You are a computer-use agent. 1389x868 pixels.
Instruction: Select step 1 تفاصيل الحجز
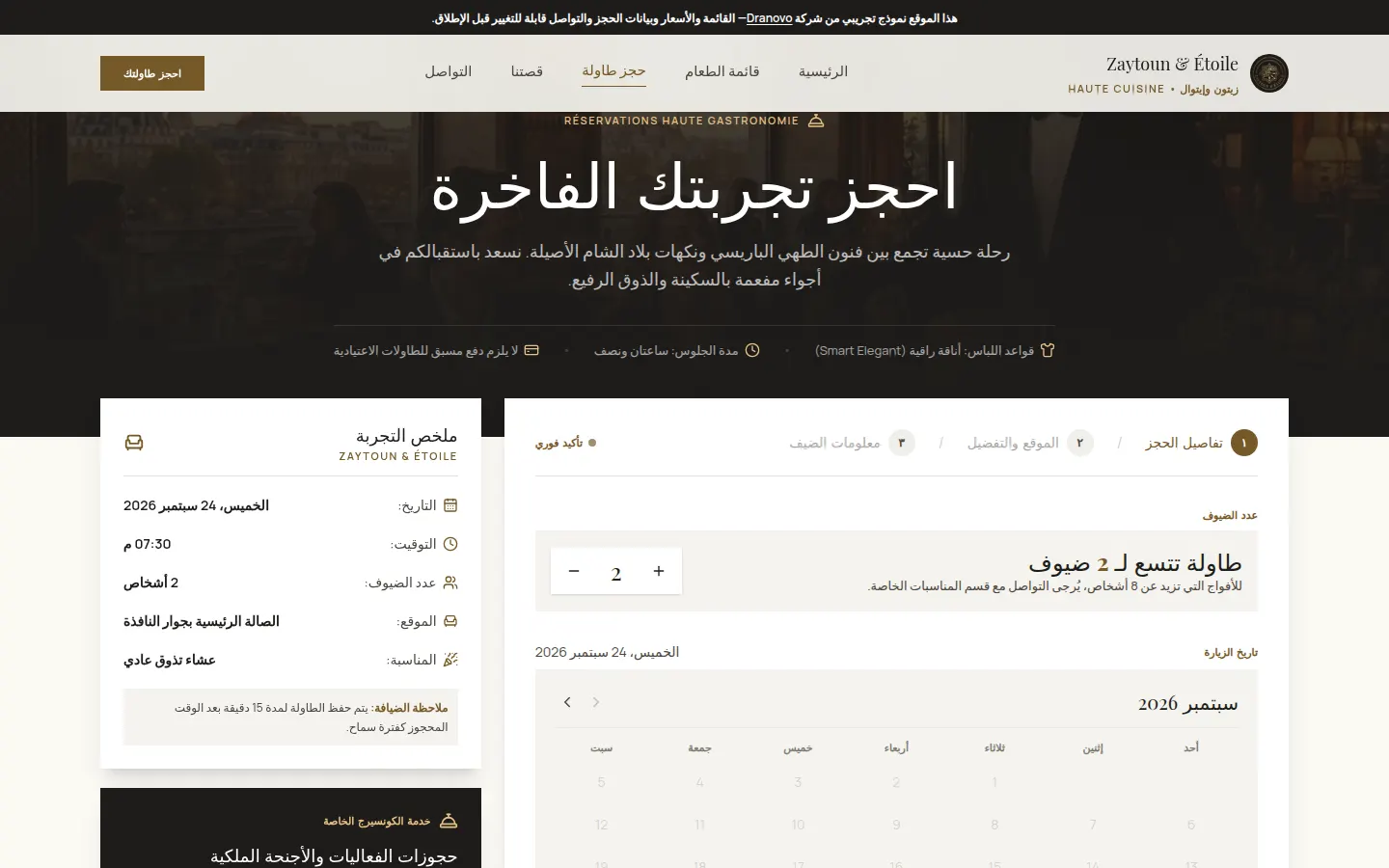pos(1201,443)
